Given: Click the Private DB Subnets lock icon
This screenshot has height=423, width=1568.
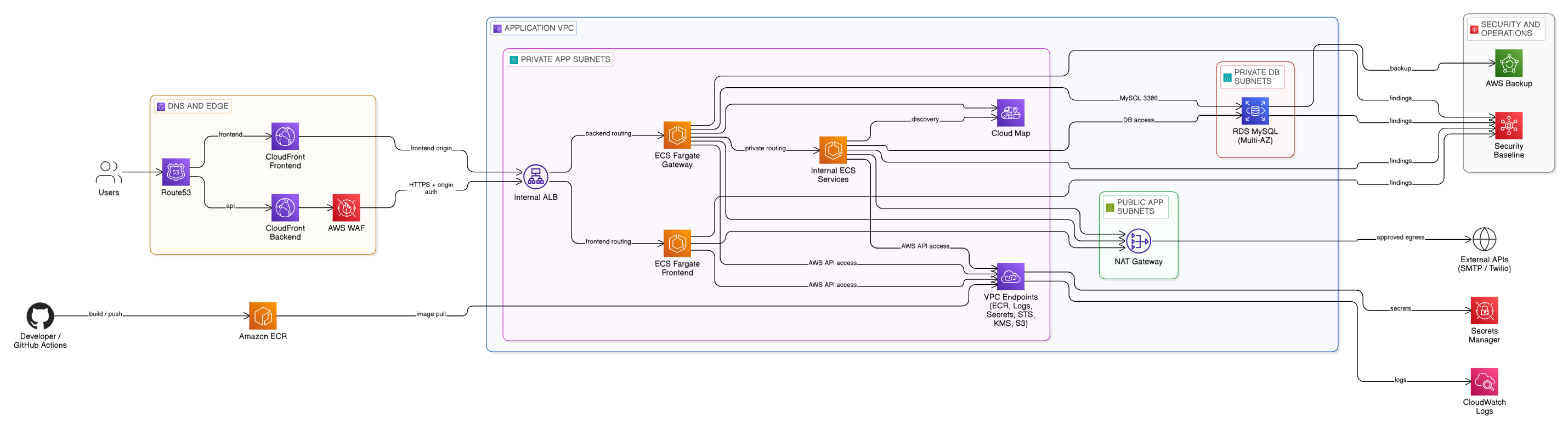Looking at the screenshot, I should coord(1228,78).
